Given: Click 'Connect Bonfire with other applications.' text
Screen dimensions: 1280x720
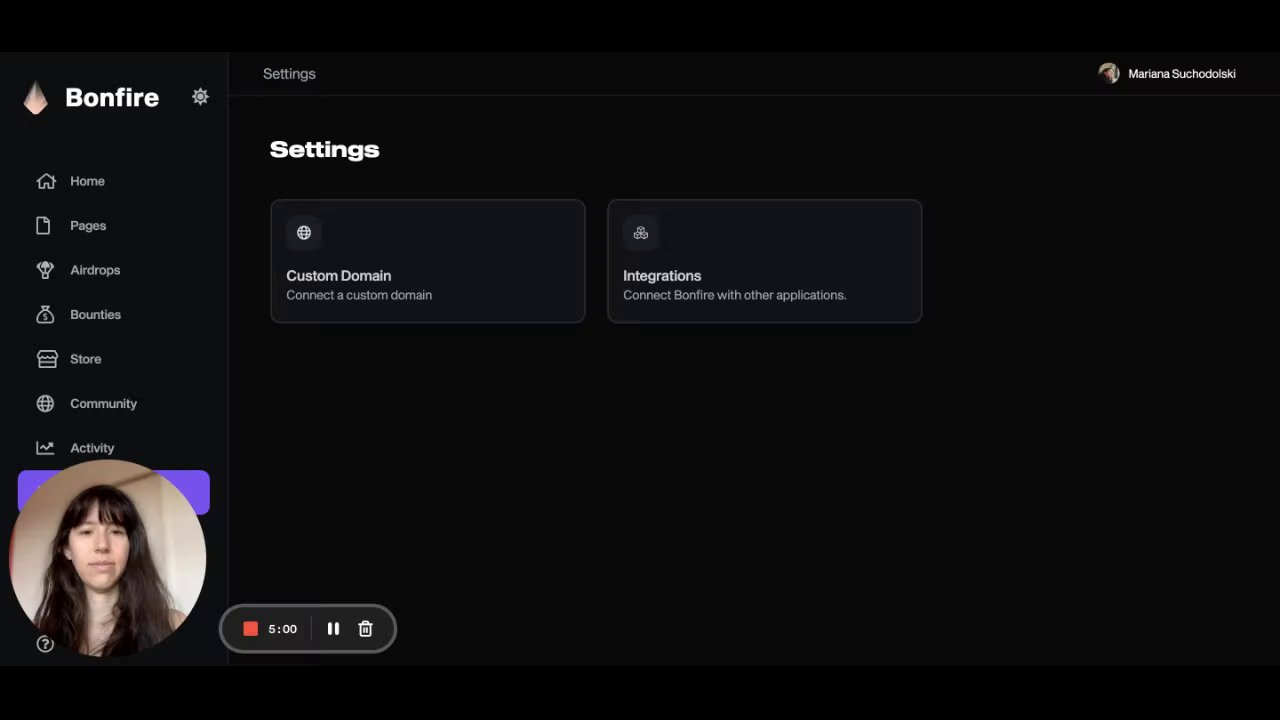Looking at the screenshot, I should point(735,295).
